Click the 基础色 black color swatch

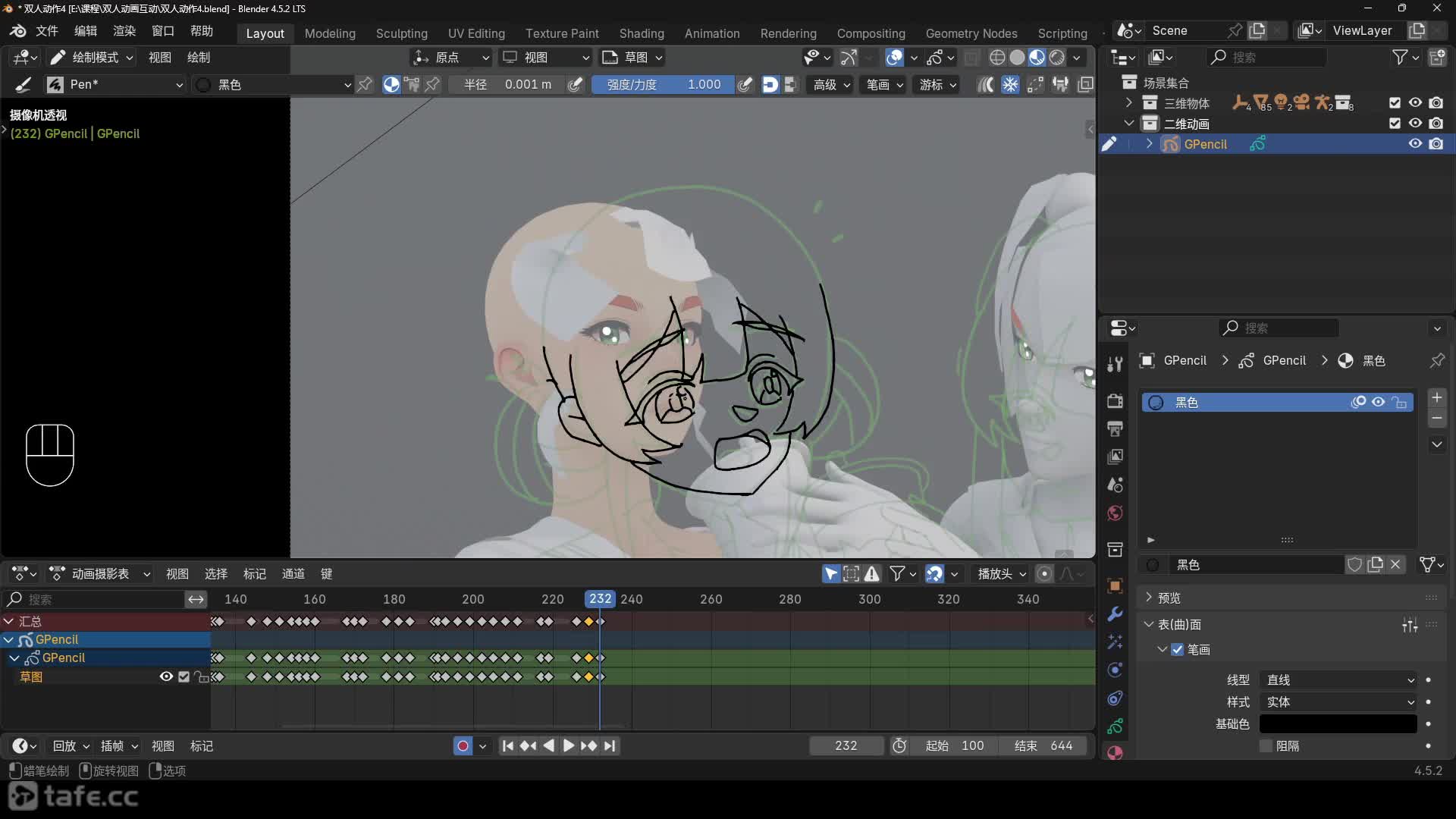tap(1338, 724)
